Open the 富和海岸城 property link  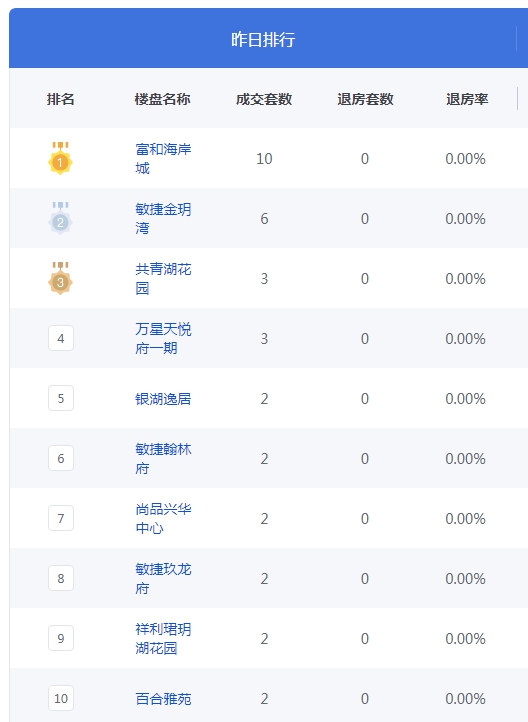(x=163, y=158)
